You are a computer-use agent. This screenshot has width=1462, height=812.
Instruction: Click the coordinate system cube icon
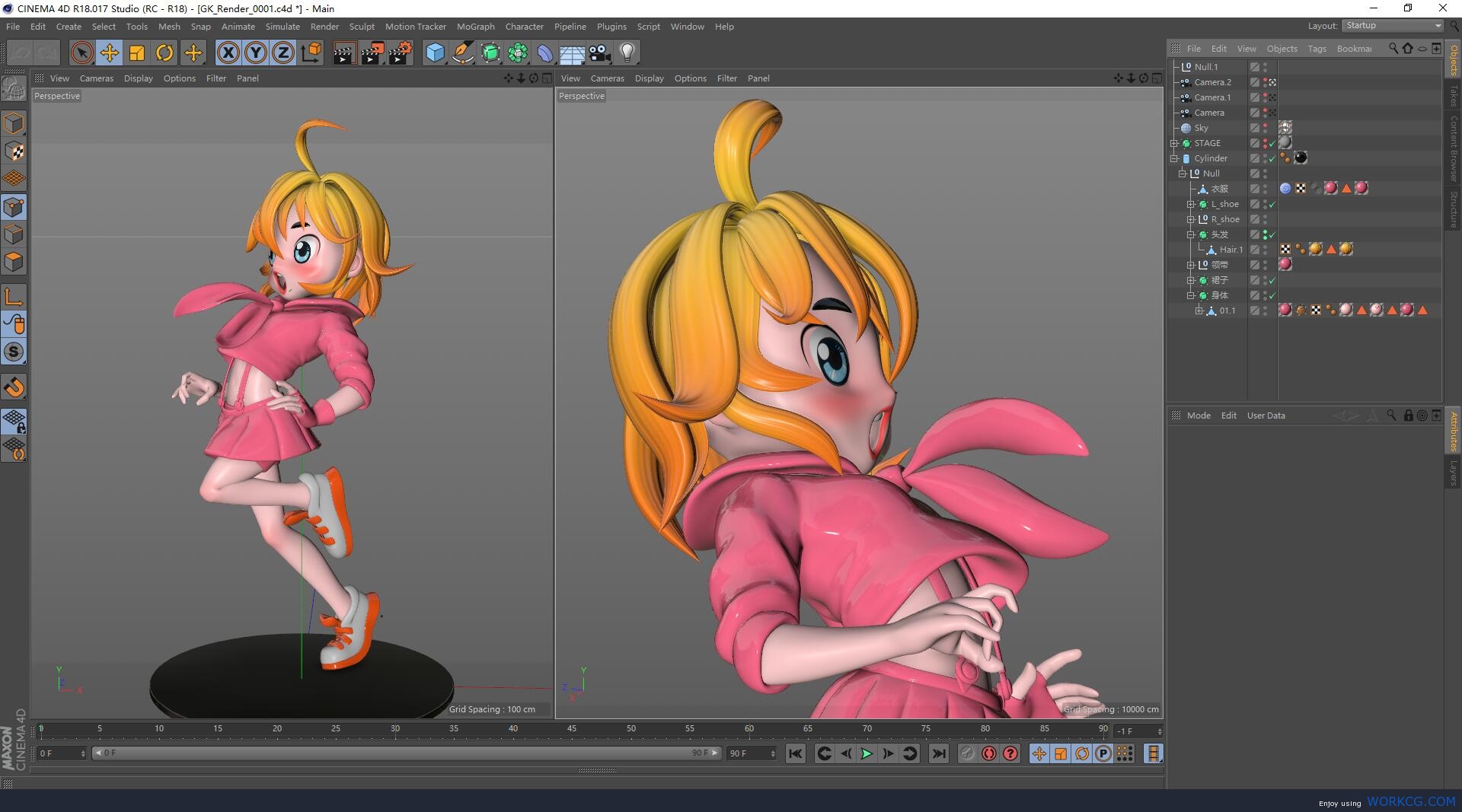311,53
